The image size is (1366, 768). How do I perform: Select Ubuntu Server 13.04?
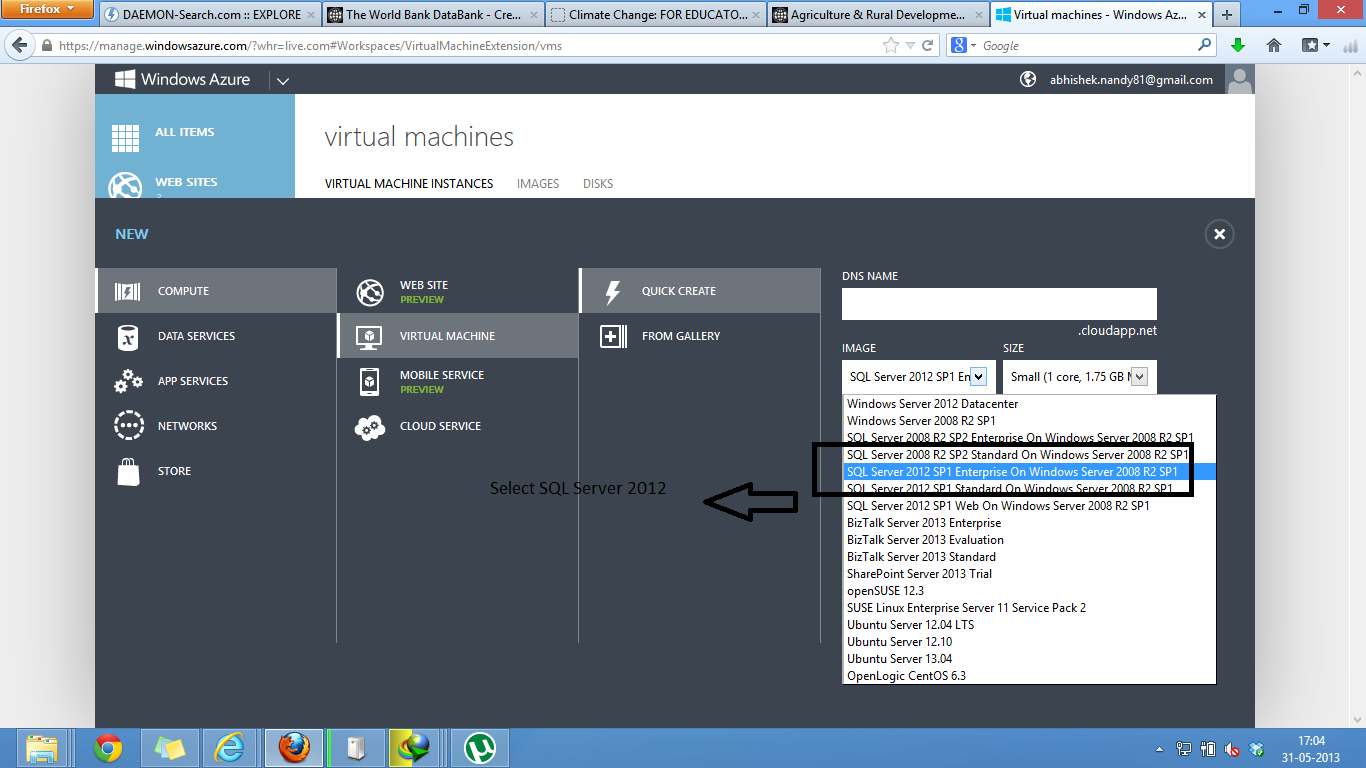tap(1029, 659)
